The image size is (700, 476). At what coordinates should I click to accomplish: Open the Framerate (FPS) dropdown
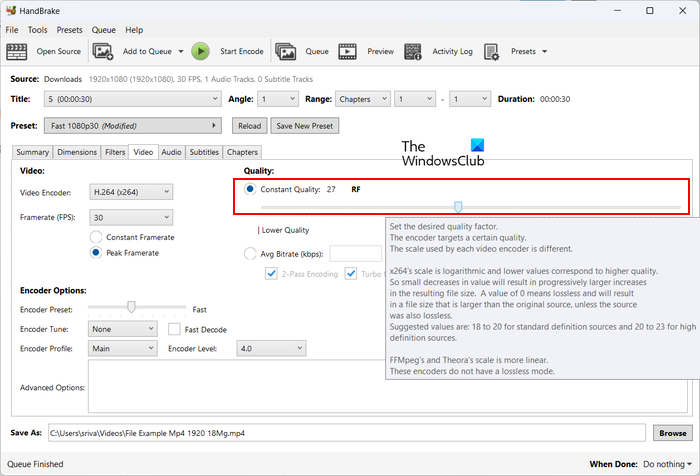coord(131,217)
